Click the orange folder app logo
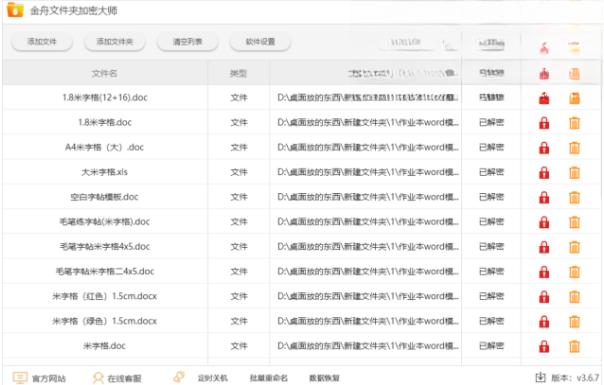The width and height of the screenshot is (604, 385). (x=15, y=10)
